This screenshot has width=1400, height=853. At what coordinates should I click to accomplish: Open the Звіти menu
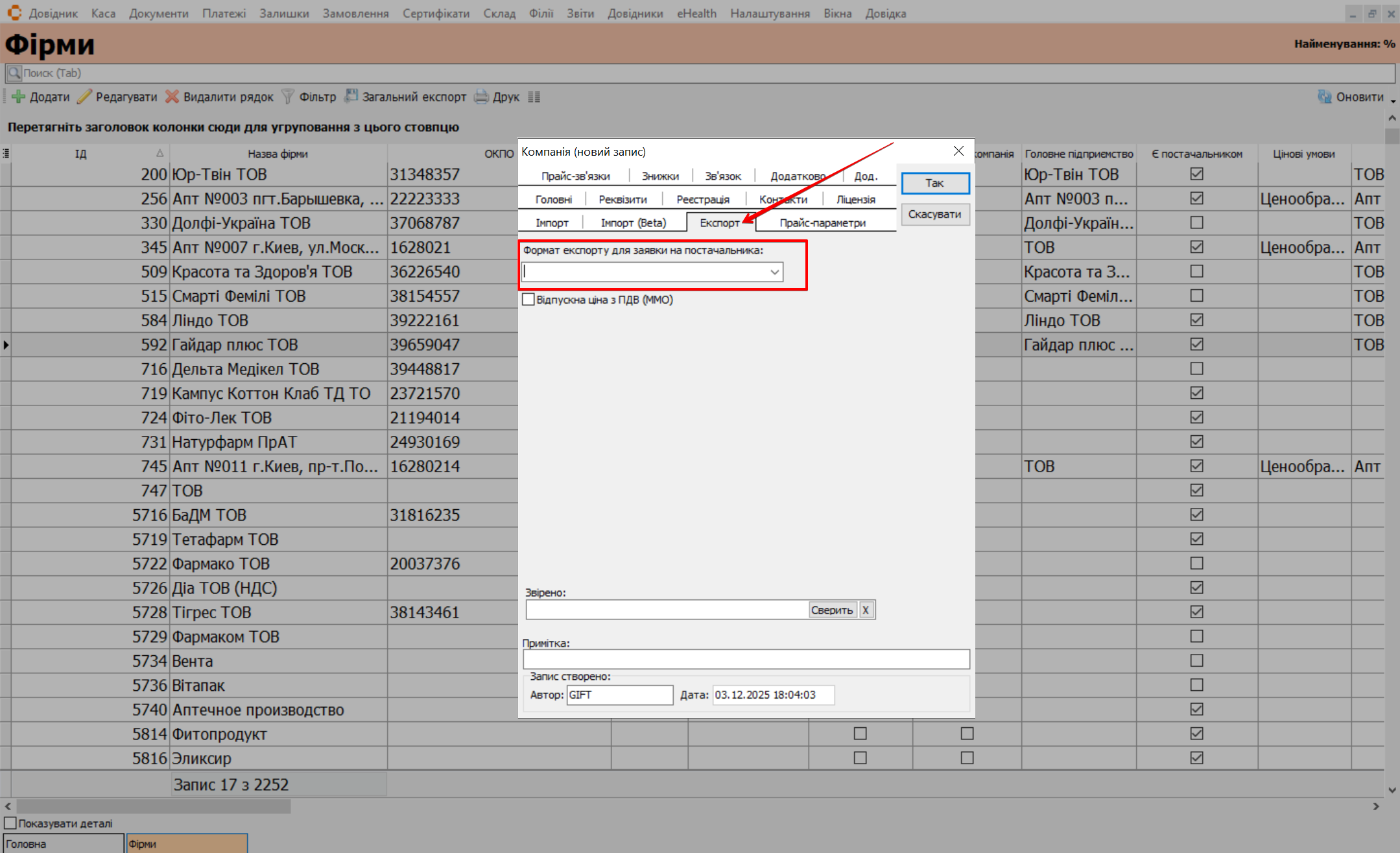point(580,13)
